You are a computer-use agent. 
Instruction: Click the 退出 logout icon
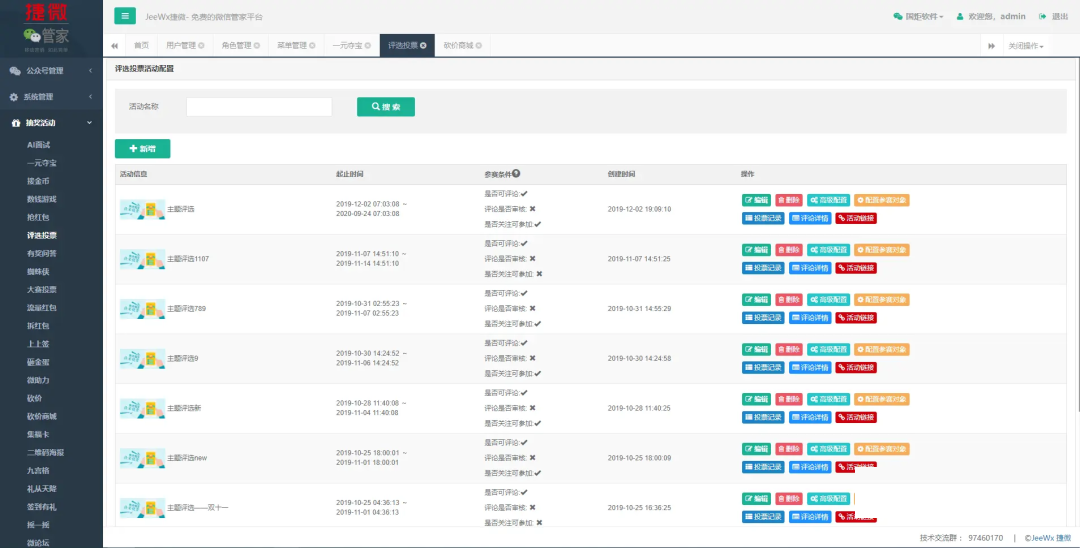click(1044, 17)
